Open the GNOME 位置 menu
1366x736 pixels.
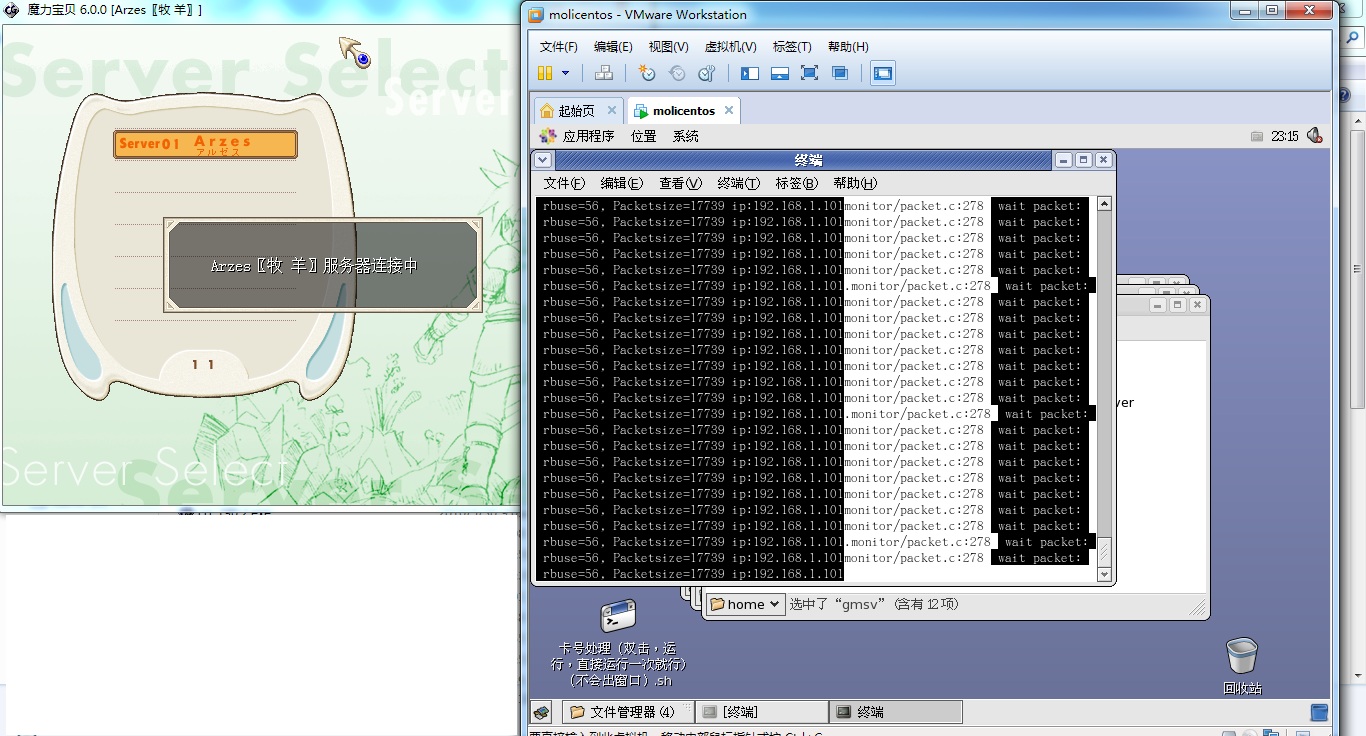click(x=643, y=136)
